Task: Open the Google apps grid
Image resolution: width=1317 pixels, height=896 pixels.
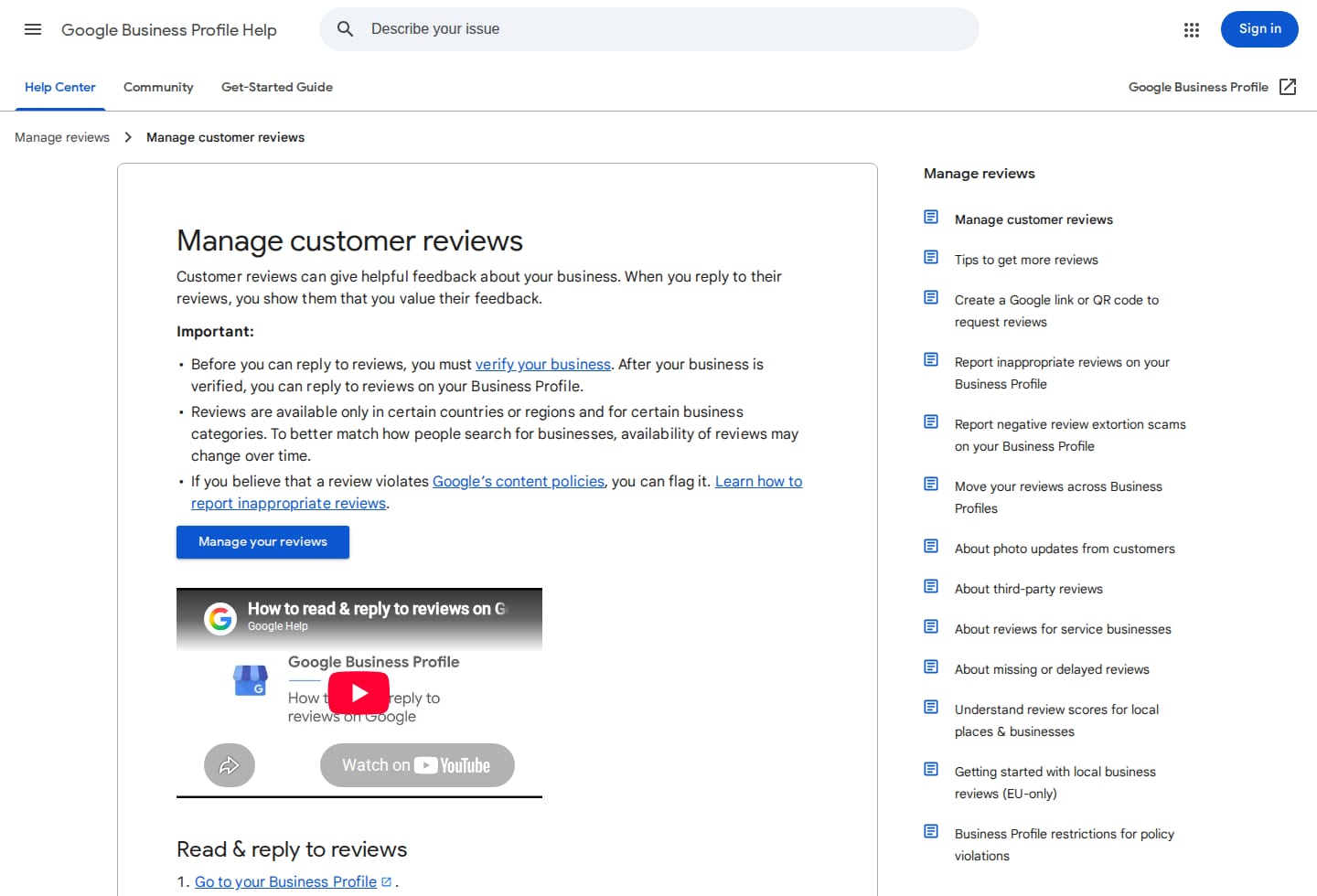Action: coord(1191,30)
